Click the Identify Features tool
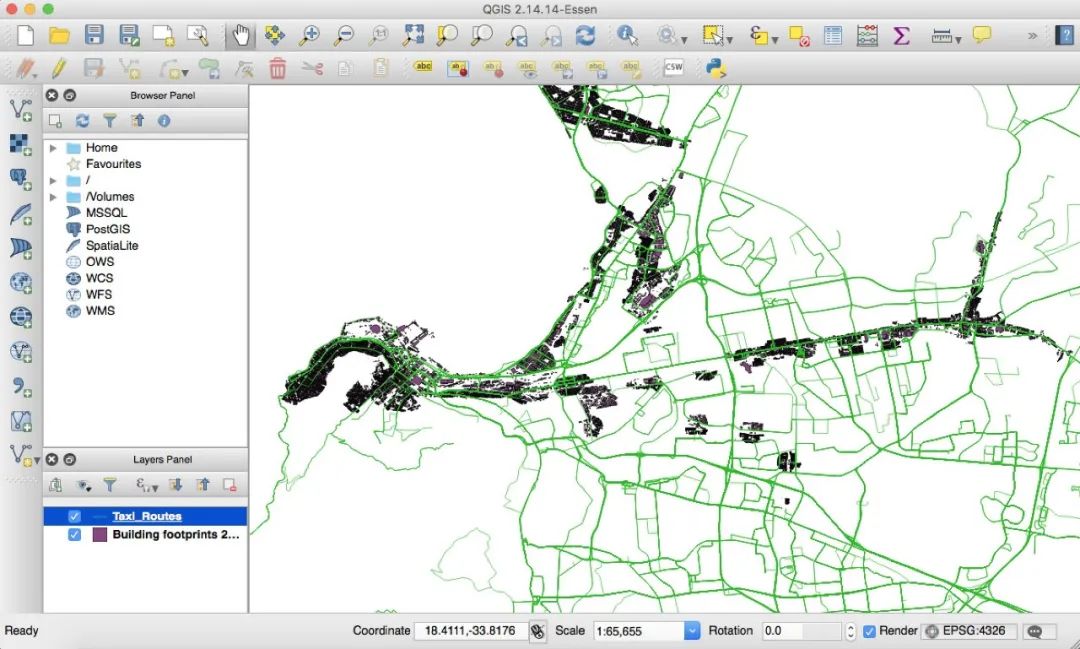 (x=627, y=34)
